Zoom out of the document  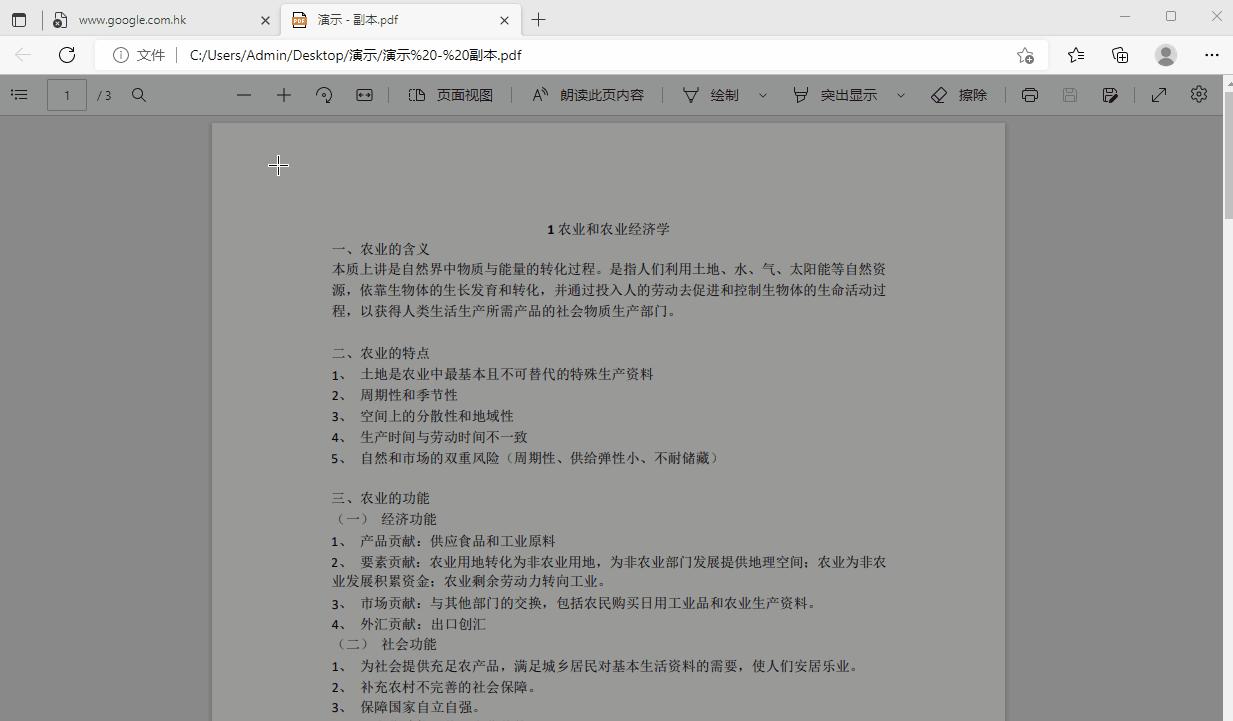pyautogui.click(x=243, y=94)
